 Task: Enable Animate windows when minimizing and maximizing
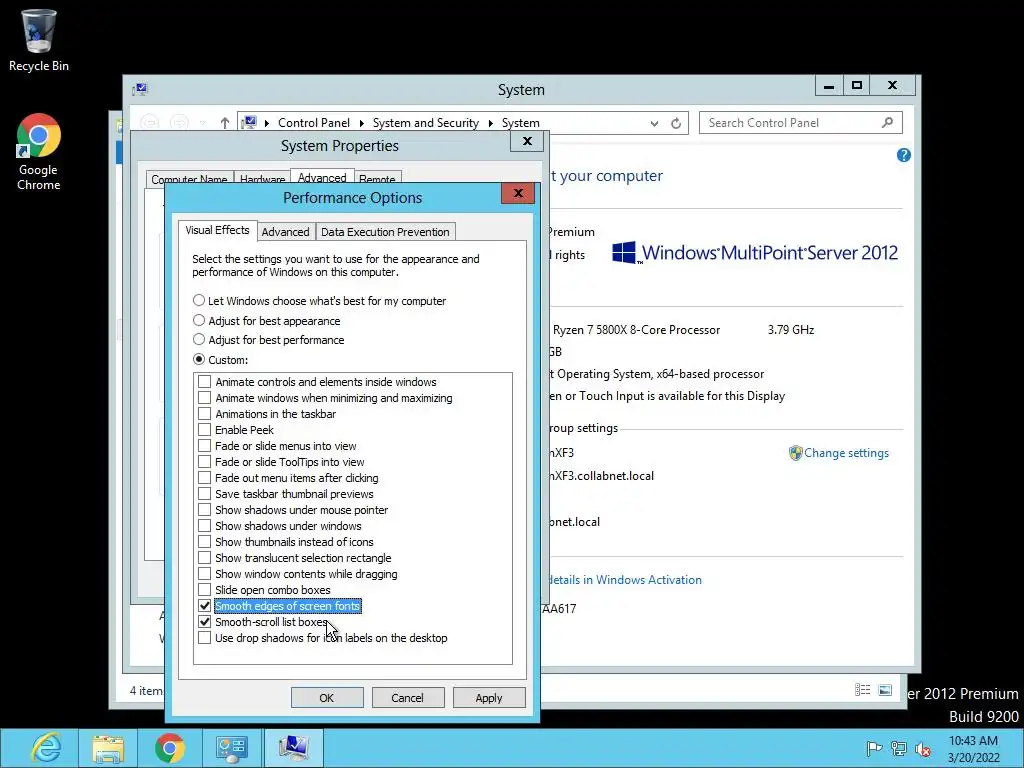pos(204,398)
